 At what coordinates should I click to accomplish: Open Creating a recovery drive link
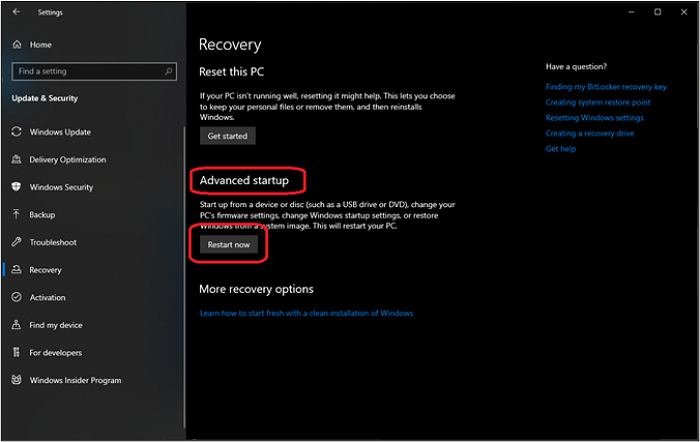coord(590,133)
